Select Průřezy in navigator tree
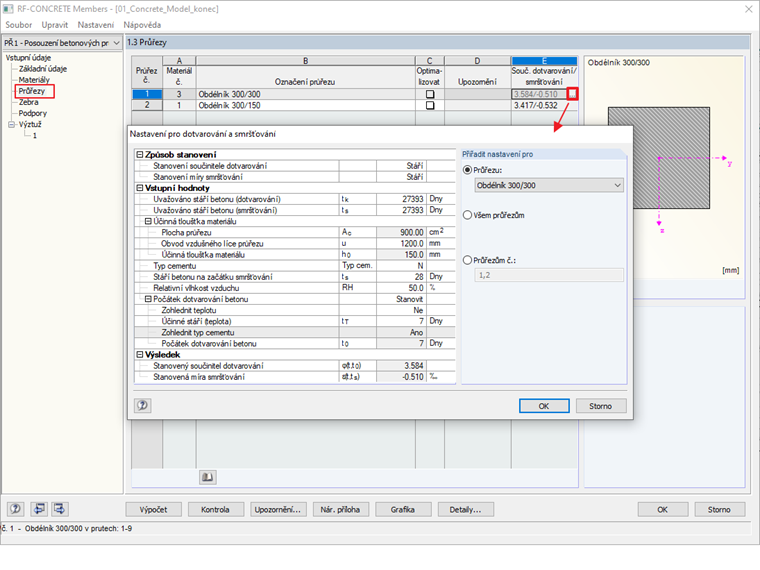760x570 pixels. (32, 91)
